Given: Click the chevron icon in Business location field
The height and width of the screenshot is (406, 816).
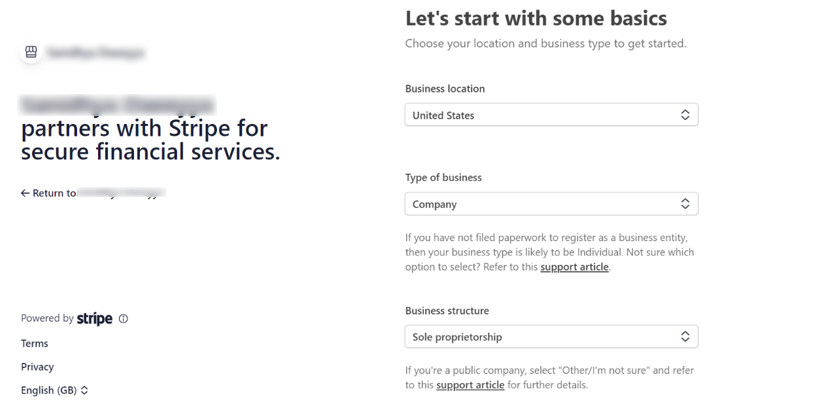Looking at the screenshot, I should (685, 115).
